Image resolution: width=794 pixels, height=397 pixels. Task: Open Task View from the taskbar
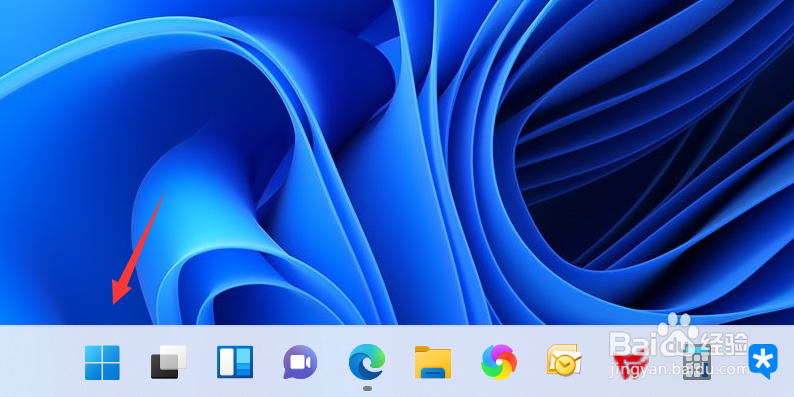[x=169, y=362]
